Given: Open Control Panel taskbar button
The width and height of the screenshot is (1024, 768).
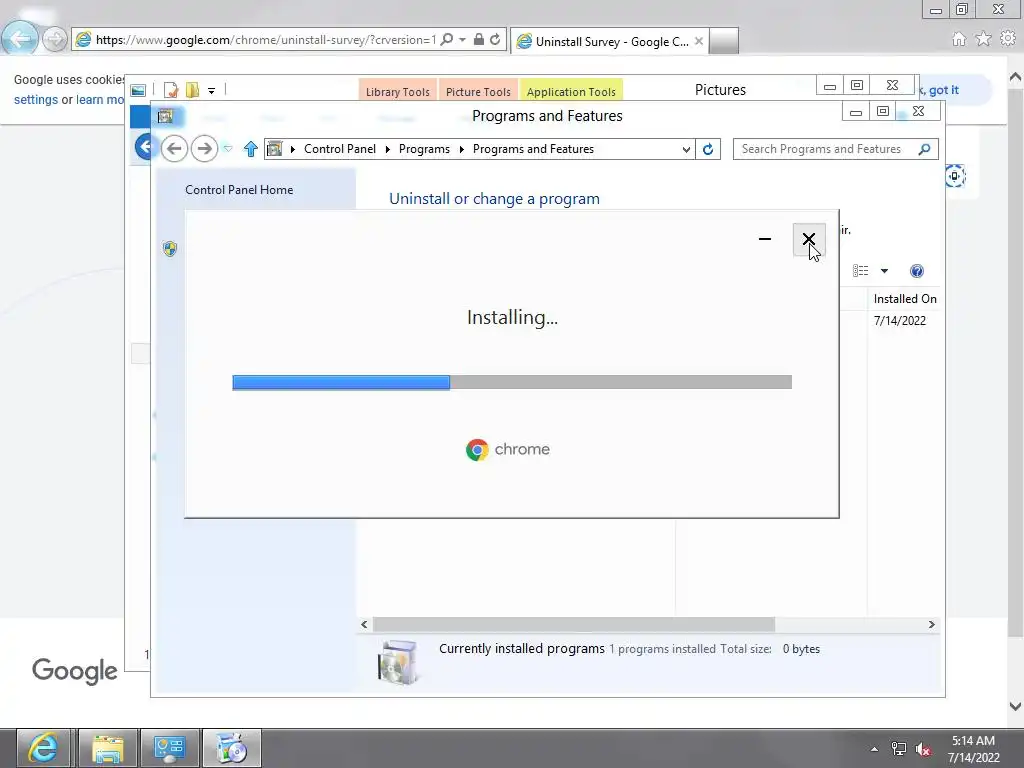Looking at the screenshot, I should pyautogui.click(x=169, y=748).
